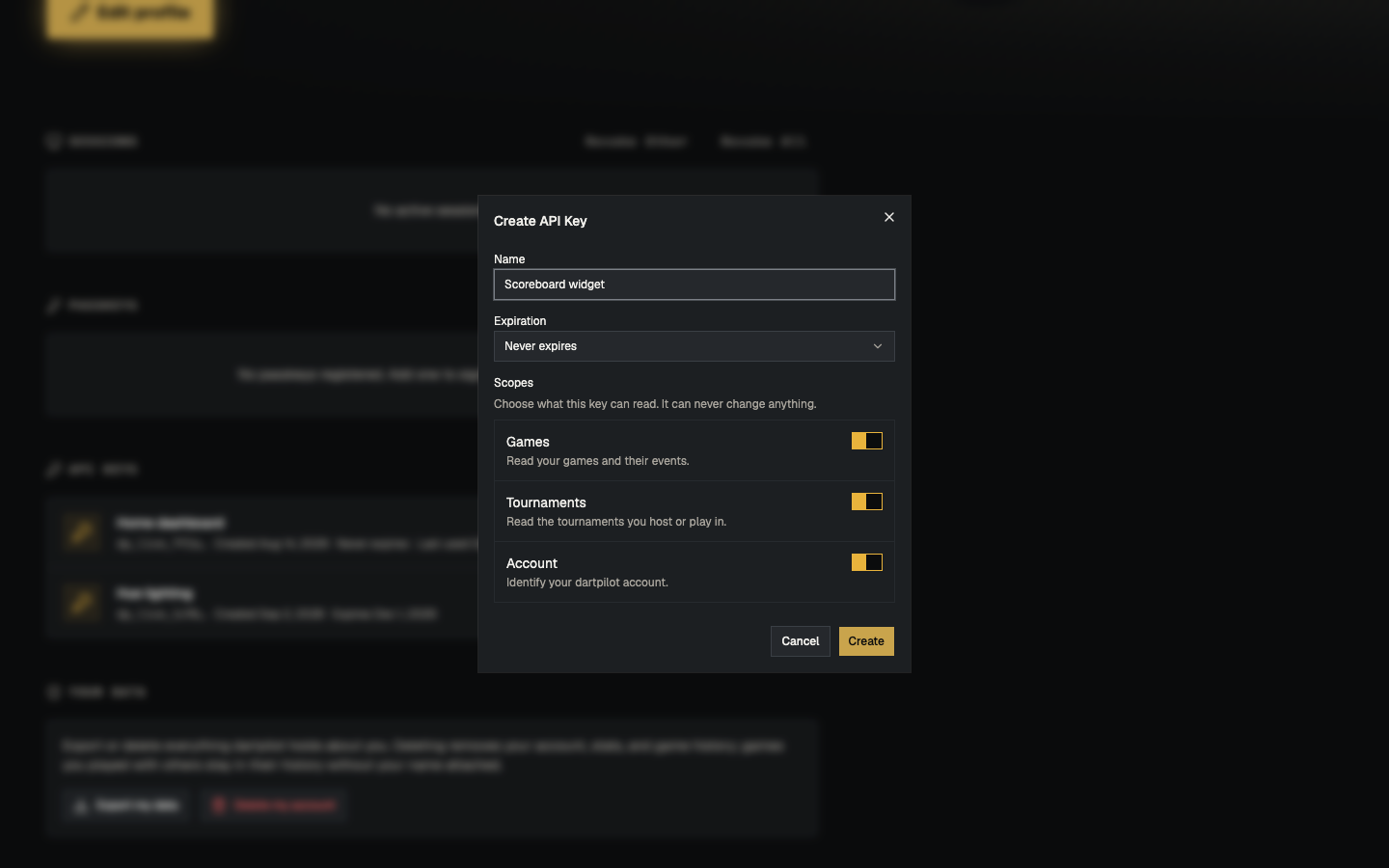Click the Scopes heading
The image size is (1389, 868).
513,383
